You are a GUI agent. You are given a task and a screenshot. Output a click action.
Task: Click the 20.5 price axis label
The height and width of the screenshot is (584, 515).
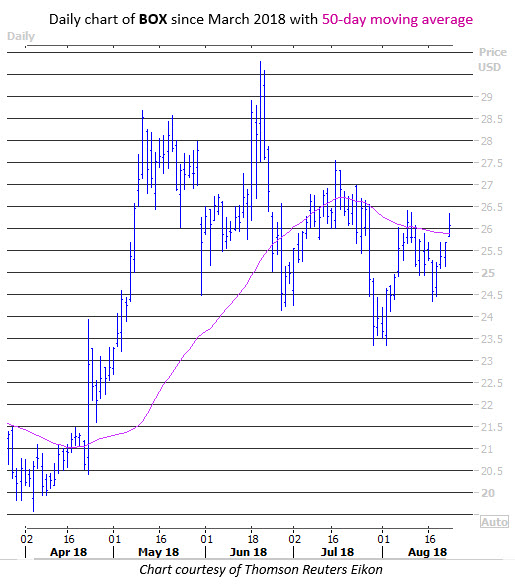pyautogui.click(x=492, y=471)
